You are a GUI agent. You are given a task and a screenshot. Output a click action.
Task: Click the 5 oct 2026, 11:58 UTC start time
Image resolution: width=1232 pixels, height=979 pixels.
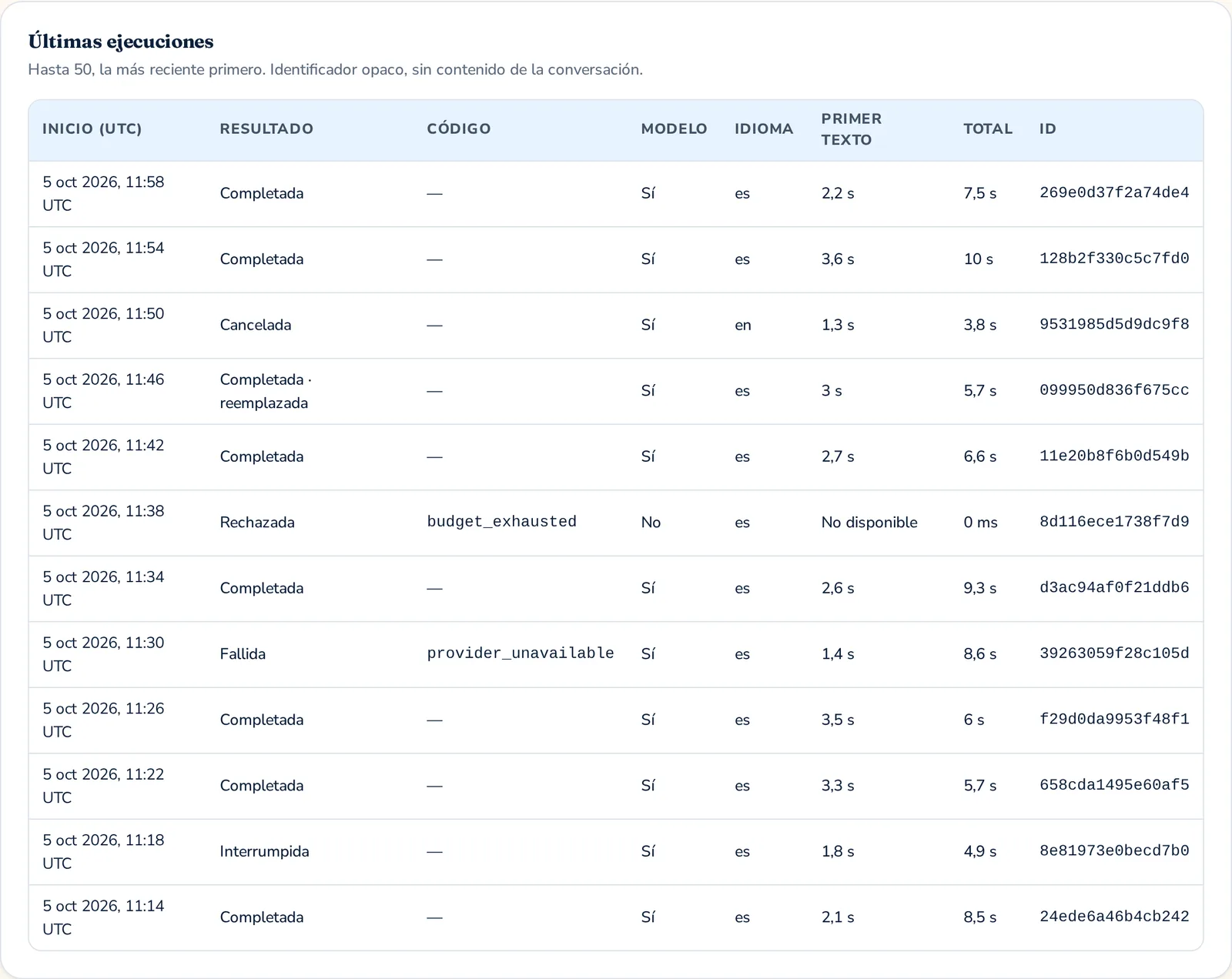pyautogui.click(x=103, y=194)
